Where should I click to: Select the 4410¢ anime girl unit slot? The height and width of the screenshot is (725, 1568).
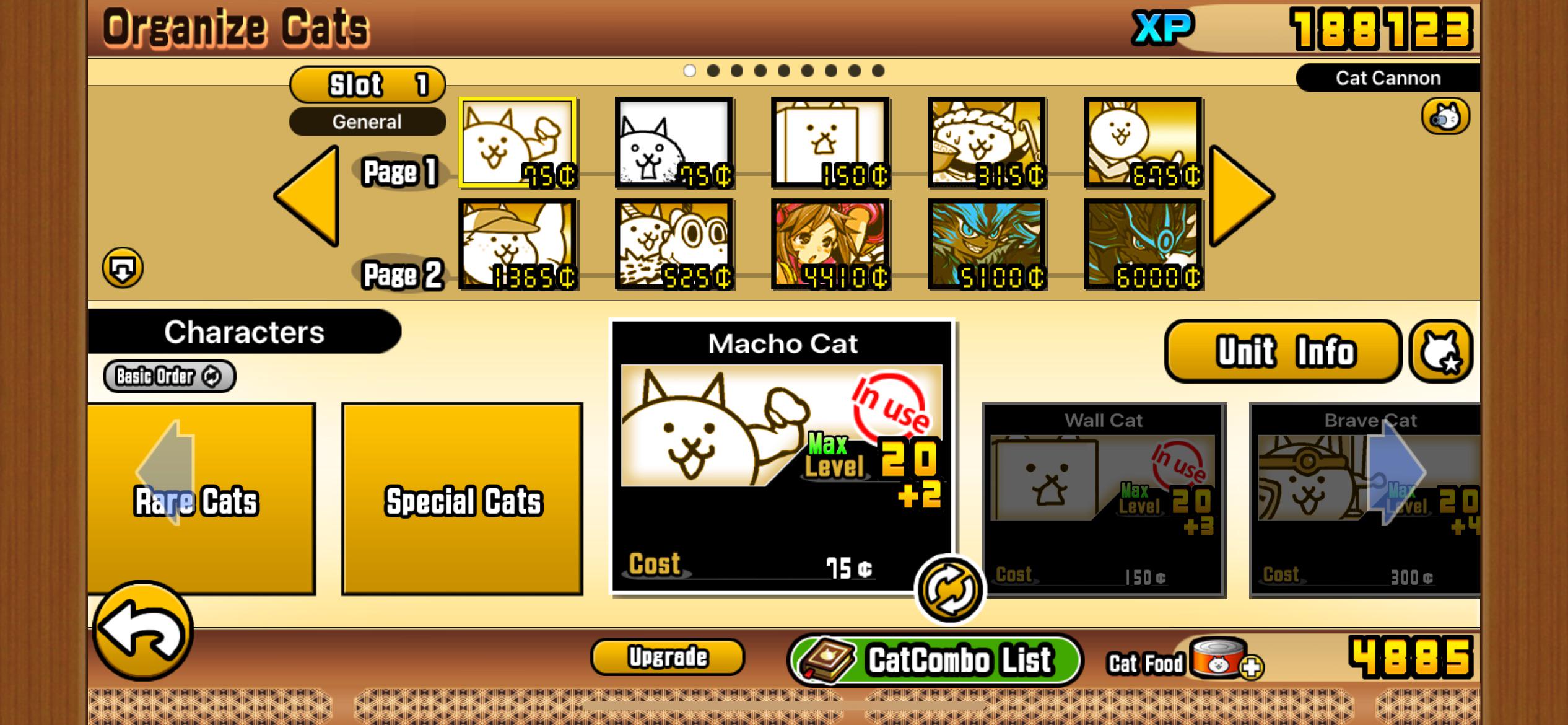830,245
